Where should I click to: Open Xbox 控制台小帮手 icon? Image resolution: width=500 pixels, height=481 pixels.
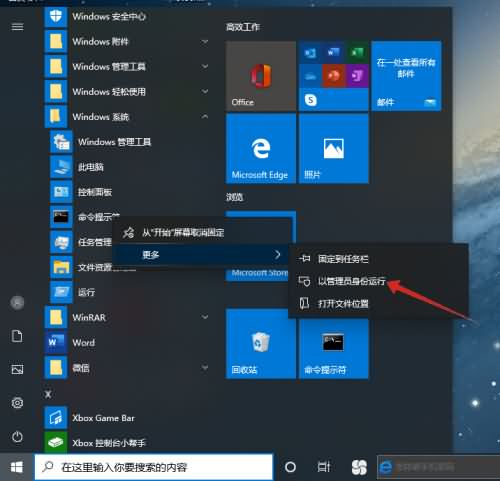pos(56,443)
